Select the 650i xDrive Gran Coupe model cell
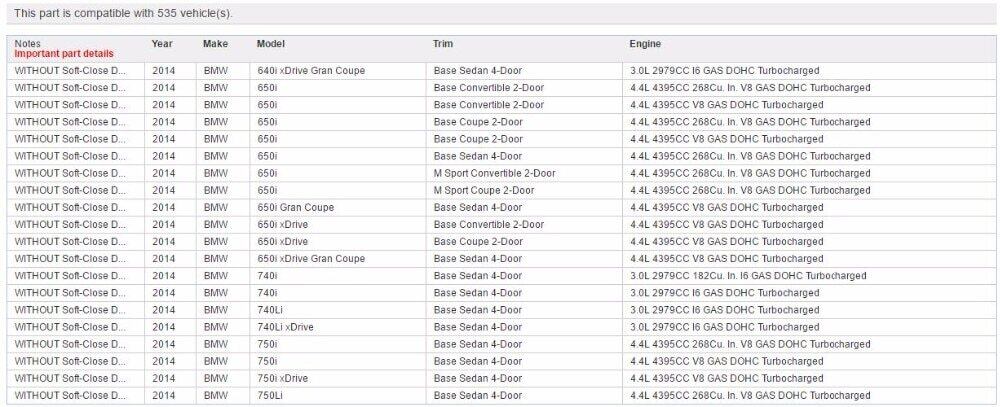The width and height of the screenshot is (1000, 407). point(311,258)
